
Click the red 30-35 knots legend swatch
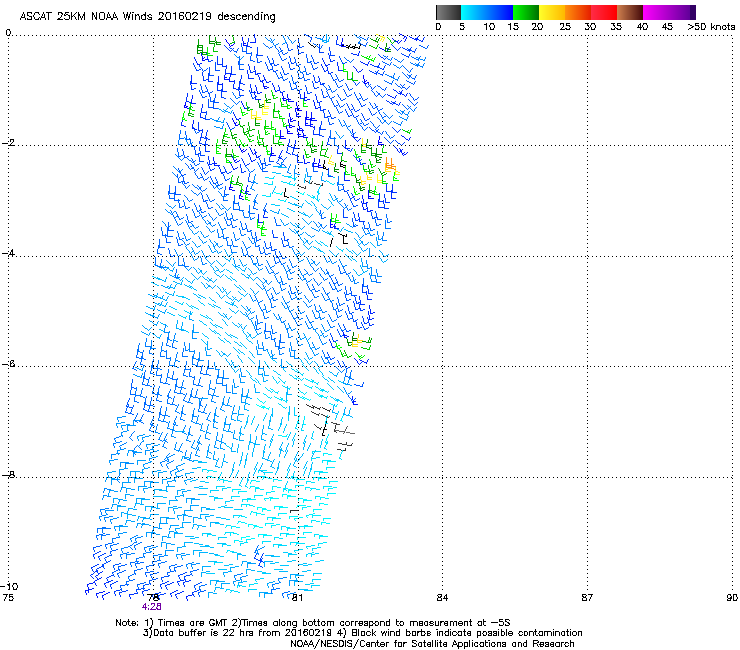[604, 12]
